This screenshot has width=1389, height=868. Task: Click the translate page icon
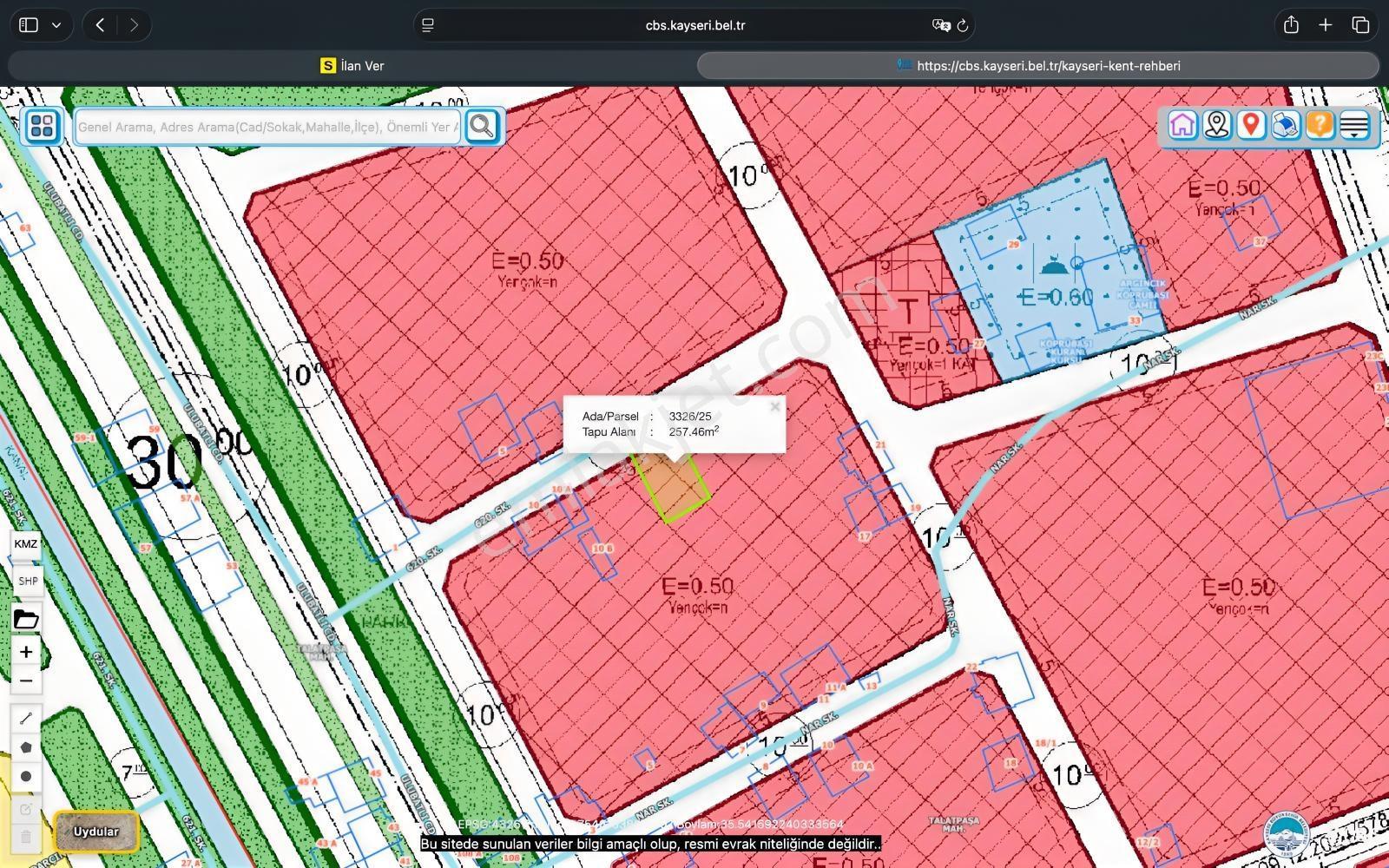click(x=941, y=25)
